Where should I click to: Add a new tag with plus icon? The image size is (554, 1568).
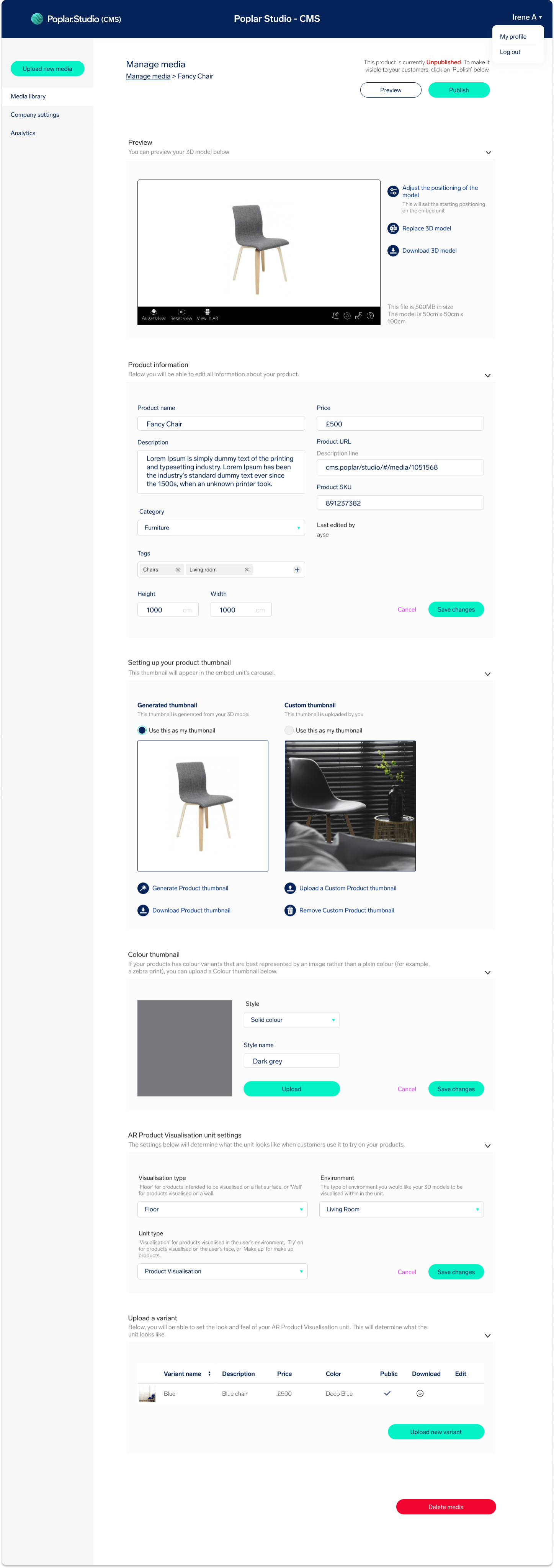click(x=297, y=570)
